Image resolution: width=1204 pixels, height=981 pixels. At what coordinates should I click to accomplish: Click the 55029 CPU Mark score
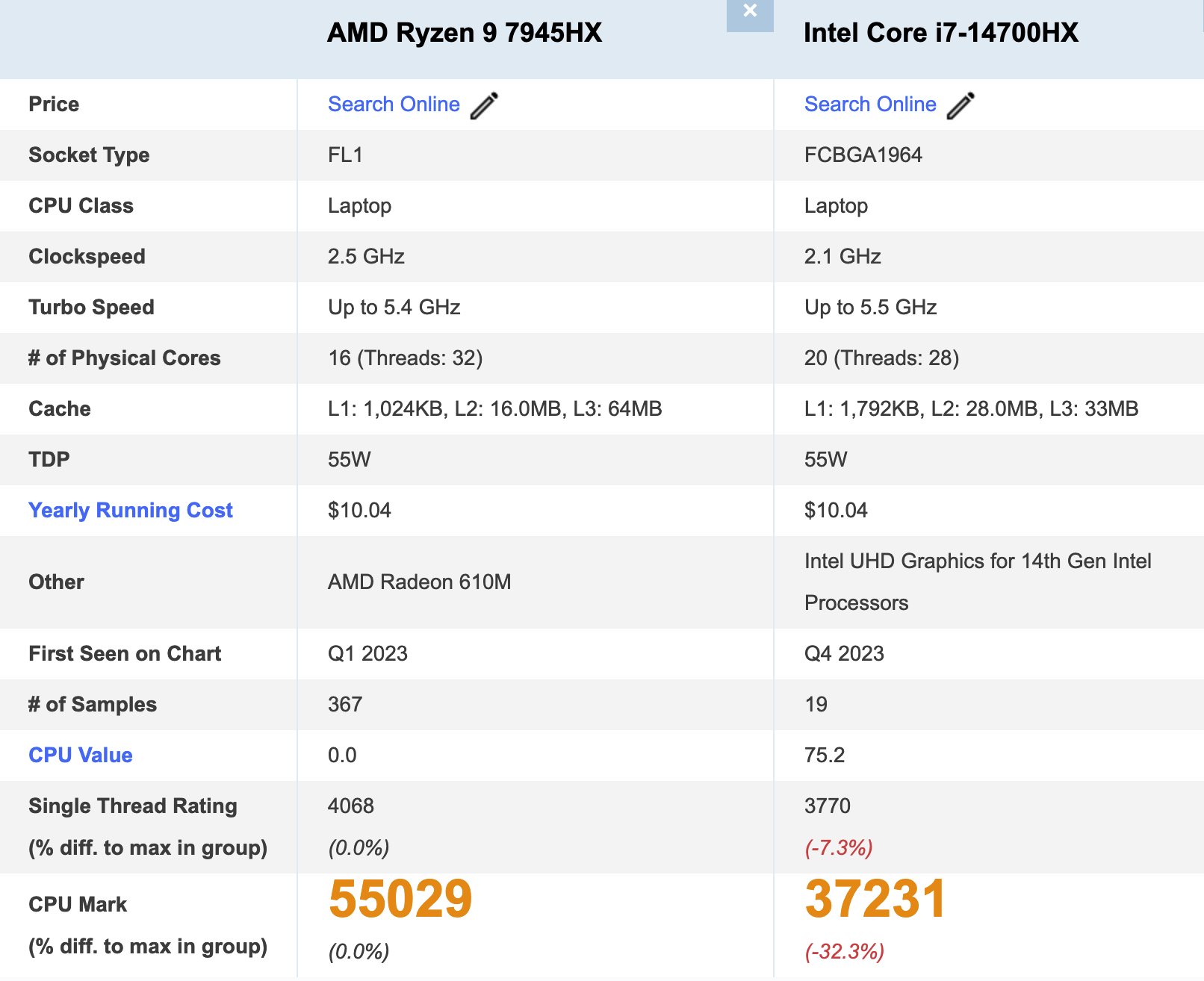click(400, 899)
